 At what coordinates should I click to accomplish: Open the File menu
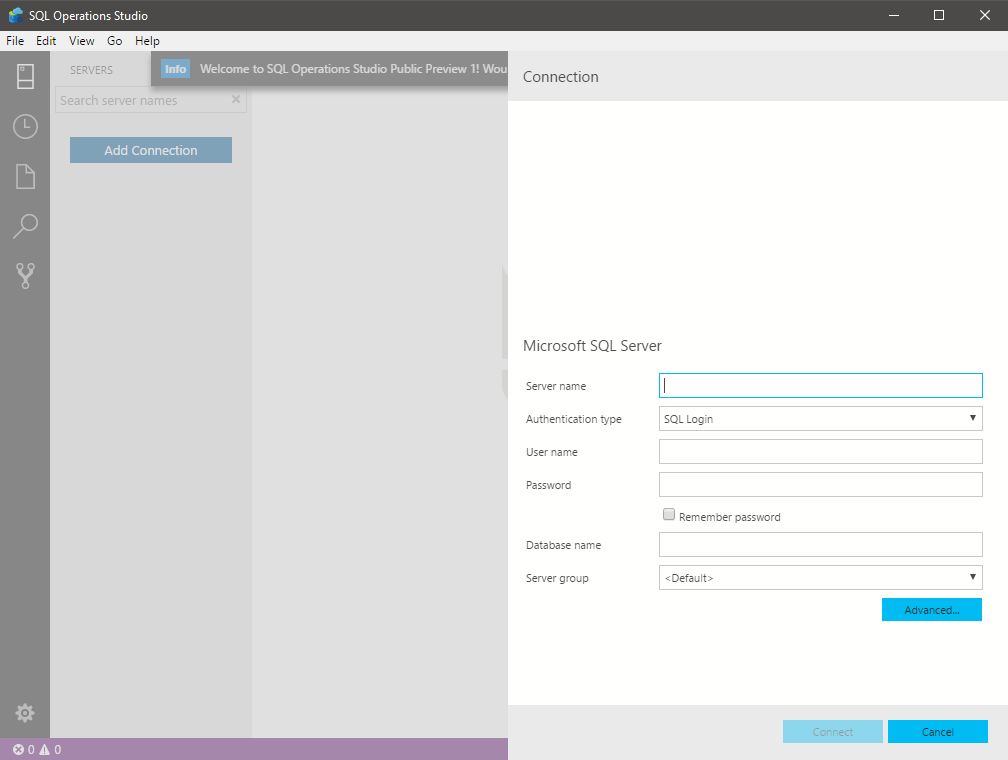tap(15, 41)
